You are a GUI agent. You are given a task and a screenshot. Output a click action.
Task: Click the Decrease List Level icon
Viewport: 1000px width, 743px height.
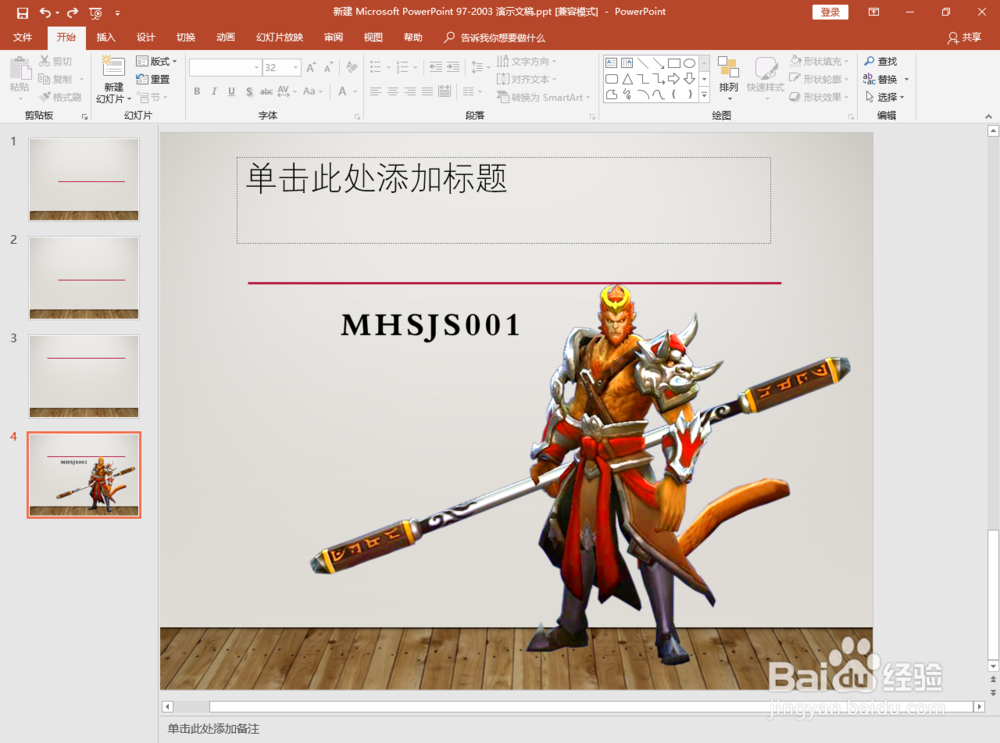436,67
